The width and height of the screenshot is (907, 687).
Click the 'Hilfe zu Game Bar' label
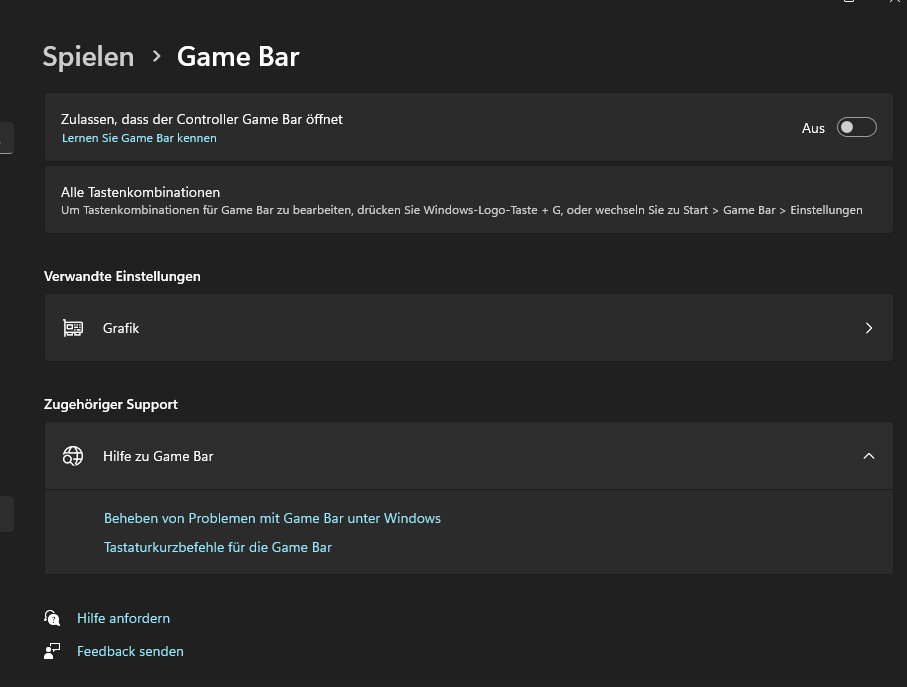pos(158,456)
